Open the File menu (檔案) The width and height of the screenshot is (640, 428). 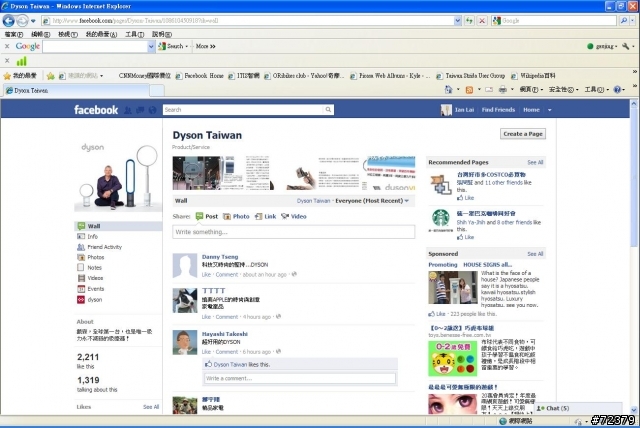click(x=13, y=34)
